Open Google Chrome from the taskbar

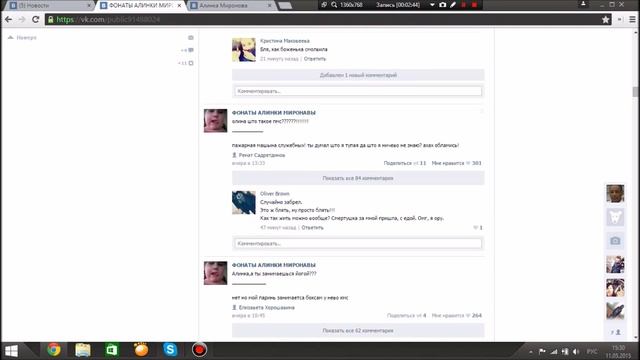[x=54, y=350]
